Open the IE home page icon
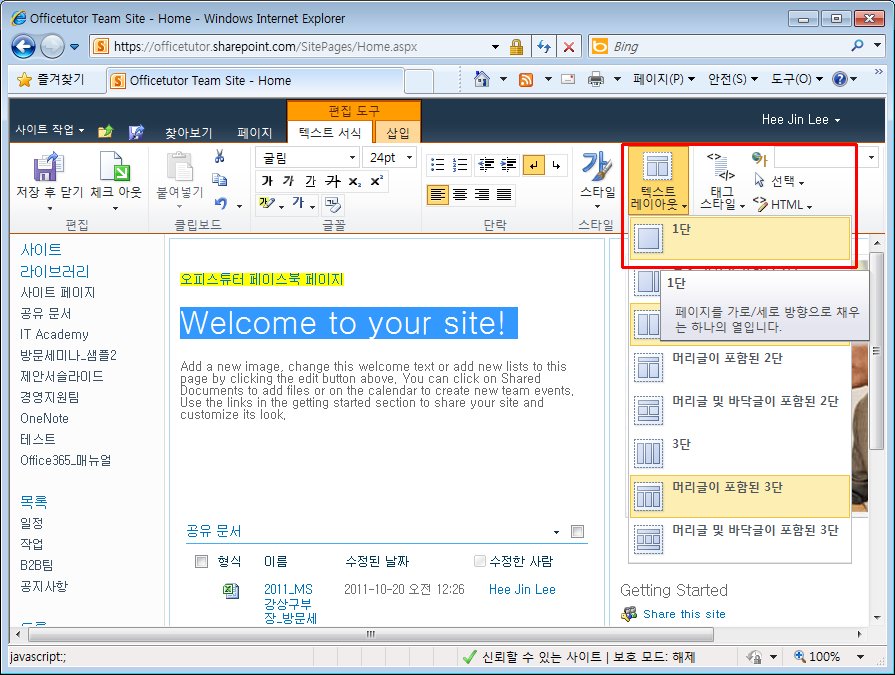895x675 pixels. 482,79
